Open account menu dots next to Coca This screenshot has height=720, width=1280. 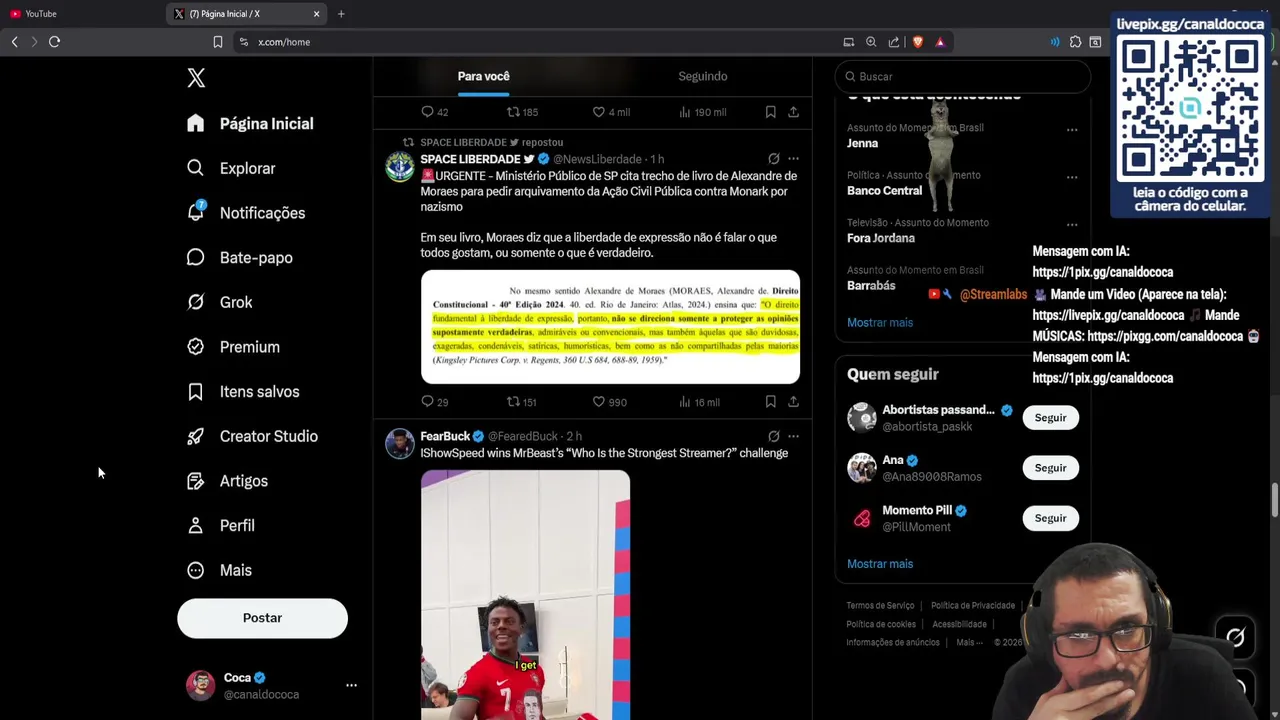(x=351, y=685)
